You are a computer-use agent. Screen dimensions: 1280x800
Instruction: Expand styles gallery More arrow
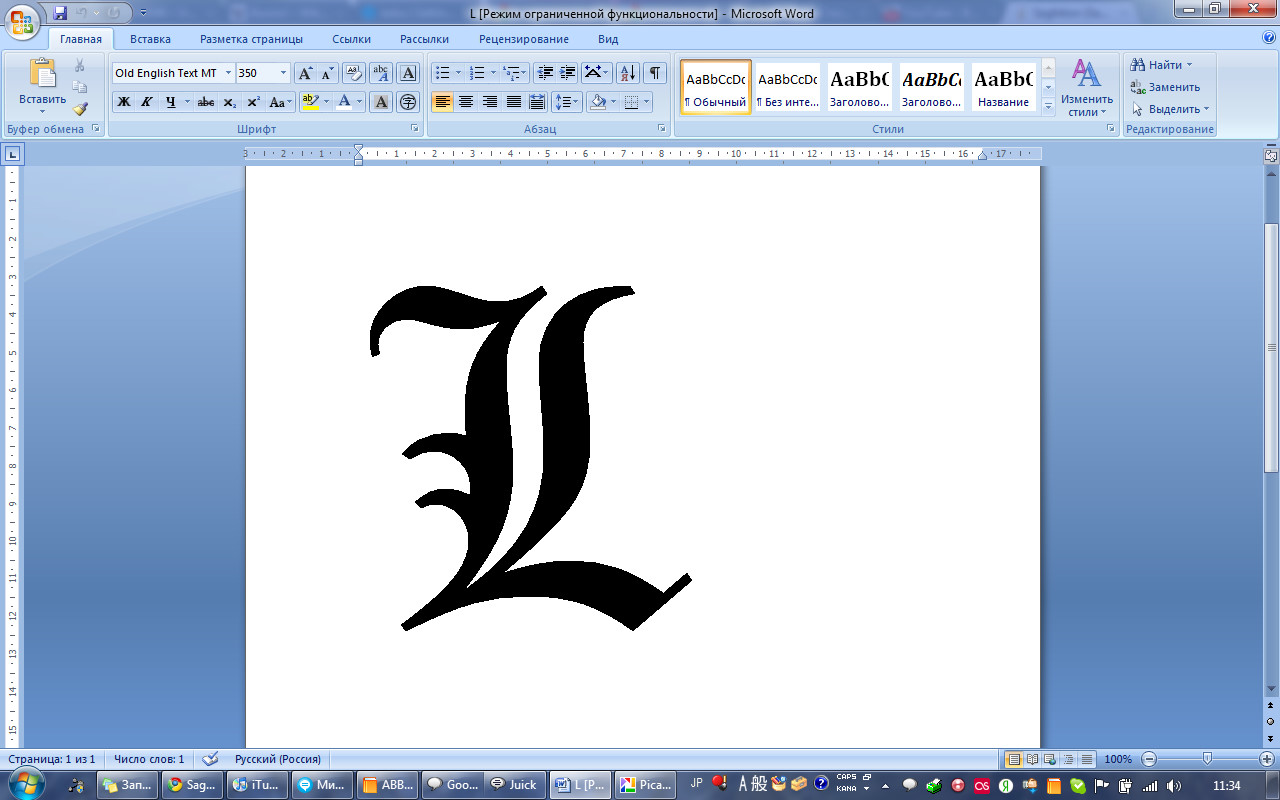tap(1048, 105)
